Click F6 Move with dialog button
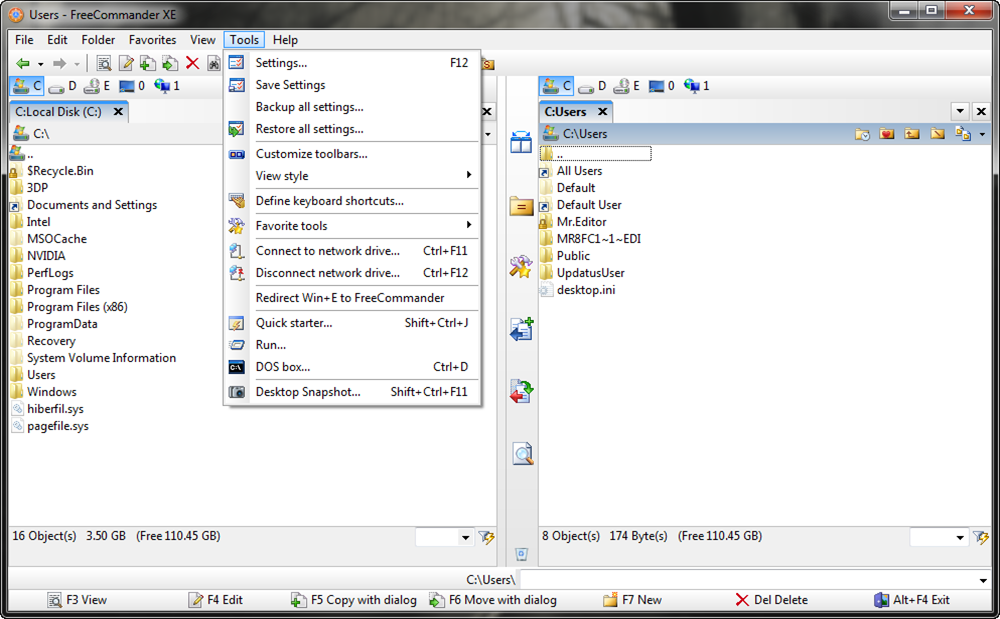Screen dimensions: 1000x619 [493, 600]
